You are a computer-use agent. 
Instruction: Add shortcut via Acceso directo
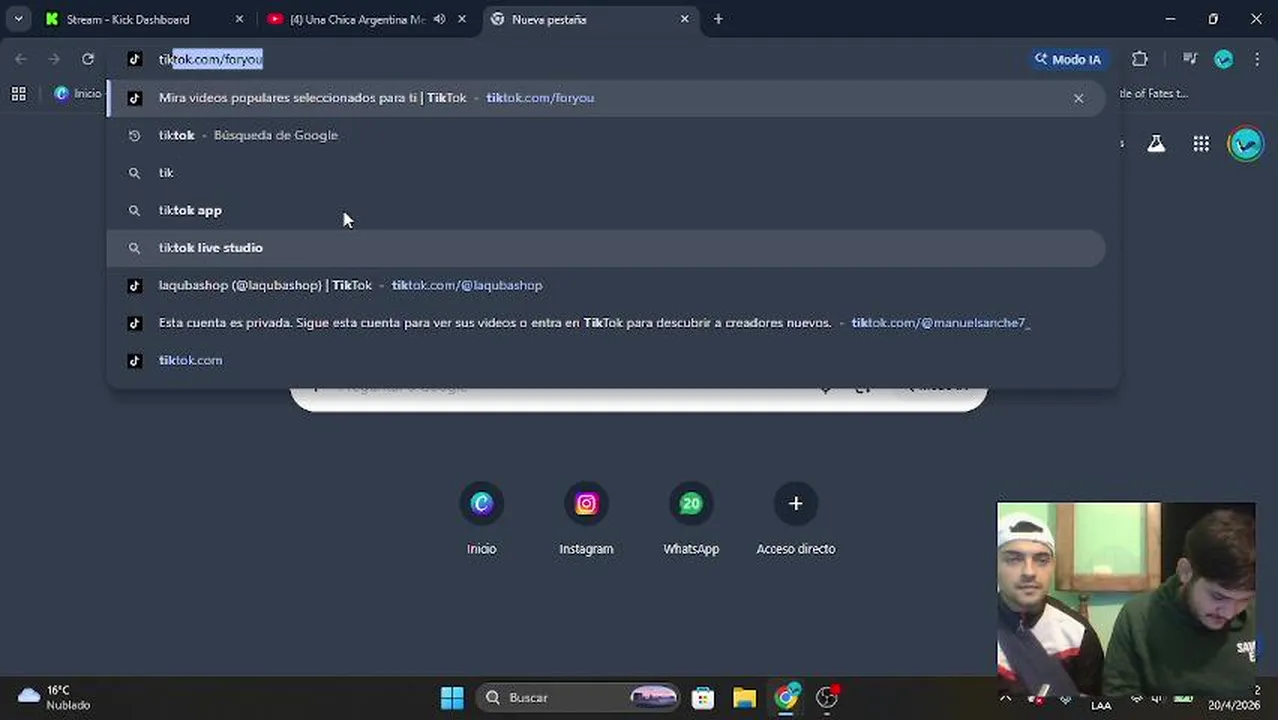click(x=795, y=519)
